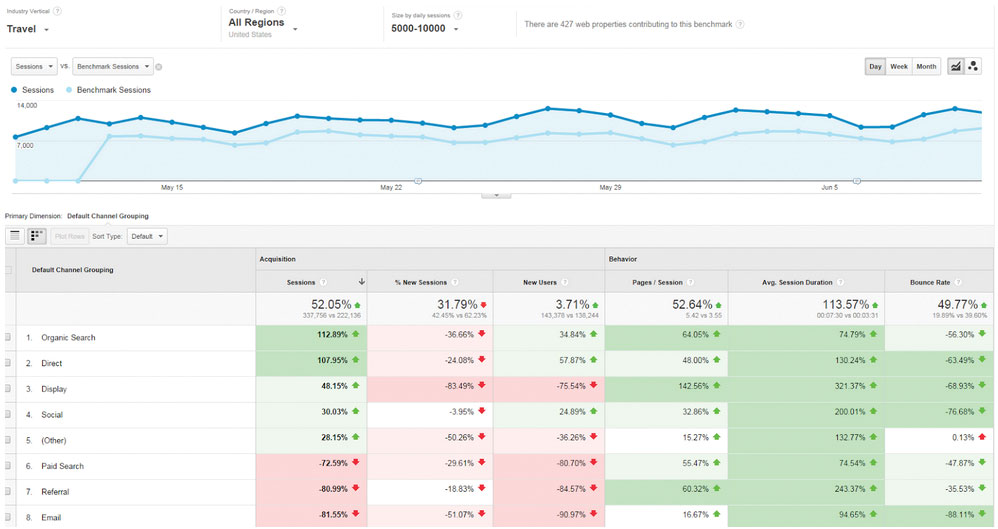Check the Social row checkbox

click(8, 414)
